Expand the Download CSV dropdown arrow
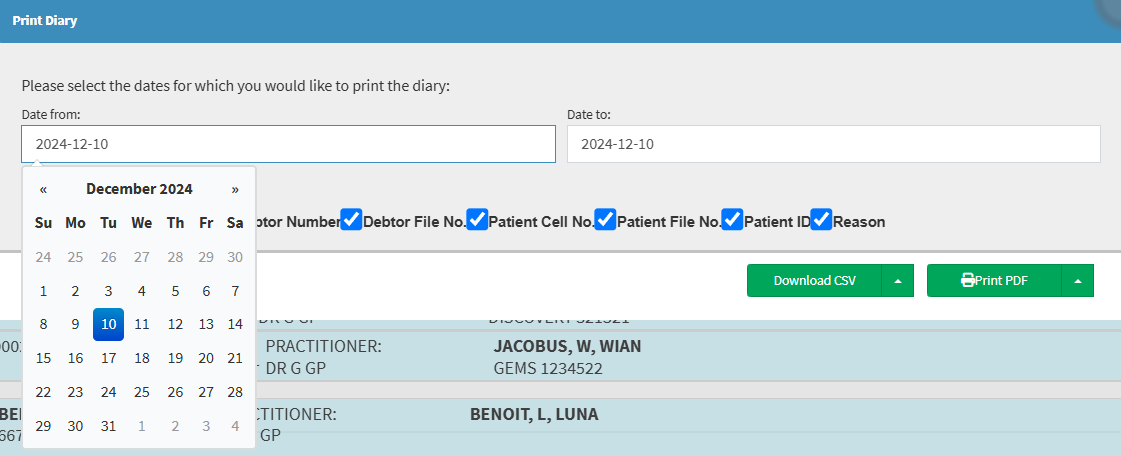 897,281
